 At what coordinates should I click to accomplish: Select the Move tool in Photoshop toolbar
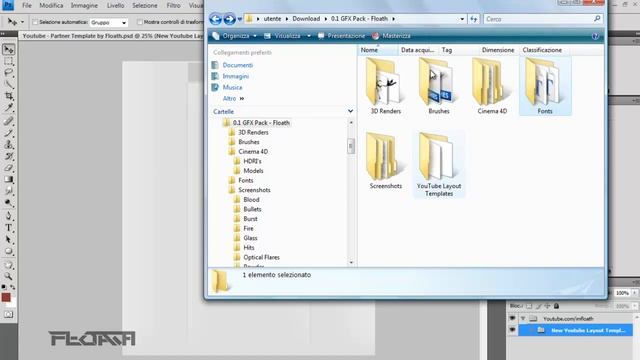click(x=9, y=49)
